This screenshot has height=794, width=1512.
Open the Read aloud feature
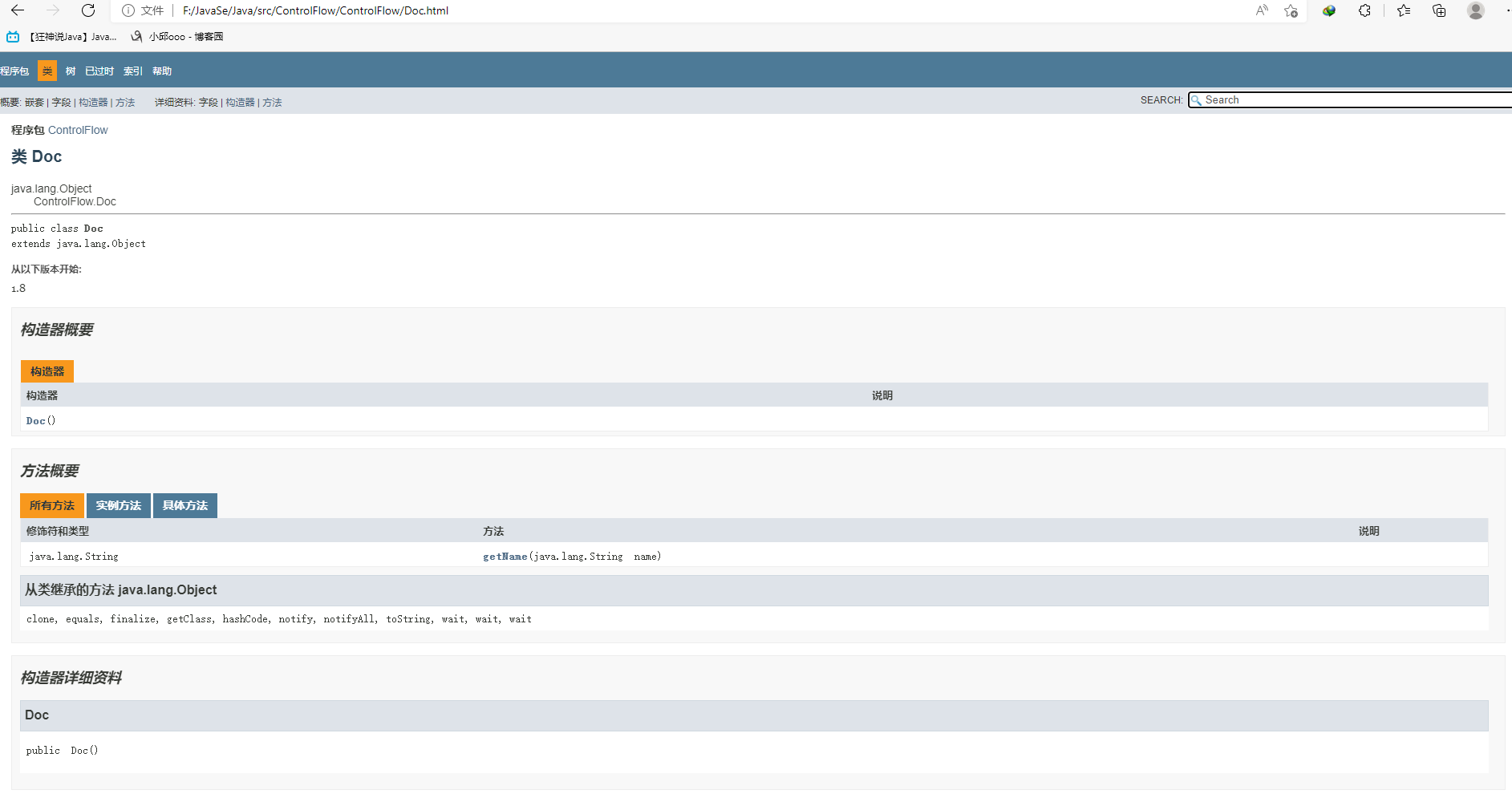[x=1262, y=10]
